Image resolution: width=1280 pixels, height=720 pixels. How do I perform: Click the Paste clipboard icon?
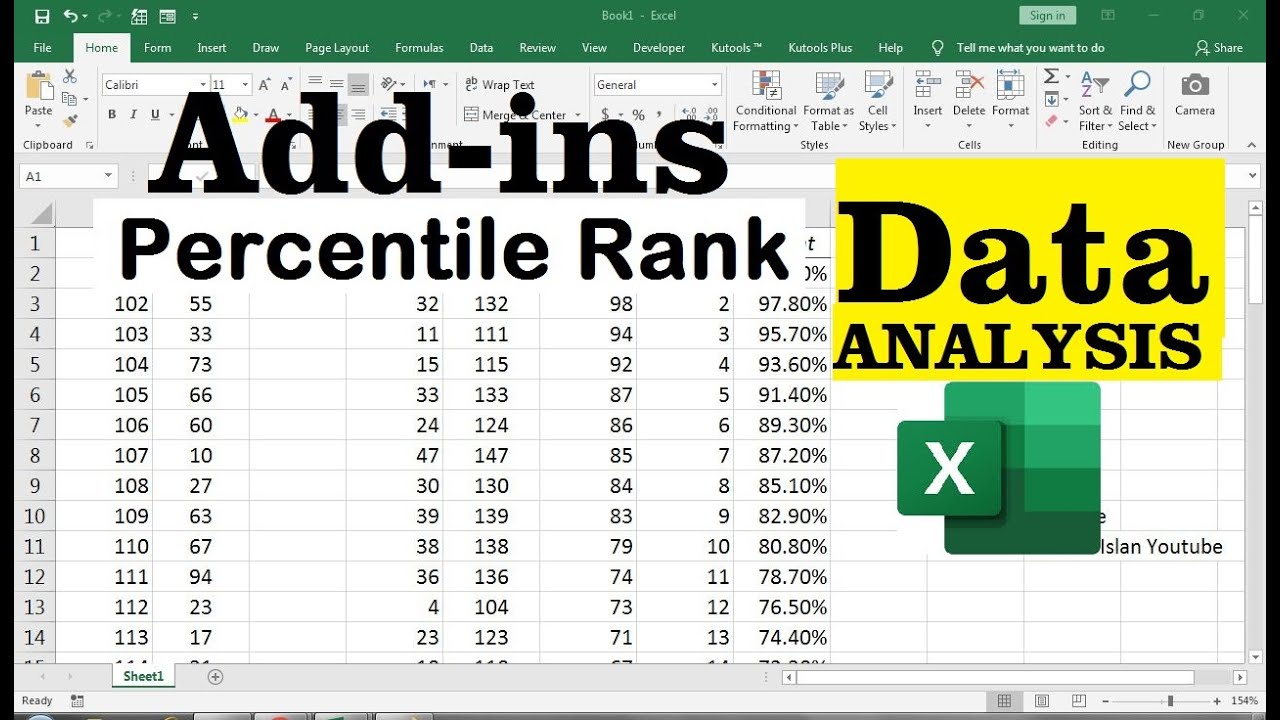point(39,86)
